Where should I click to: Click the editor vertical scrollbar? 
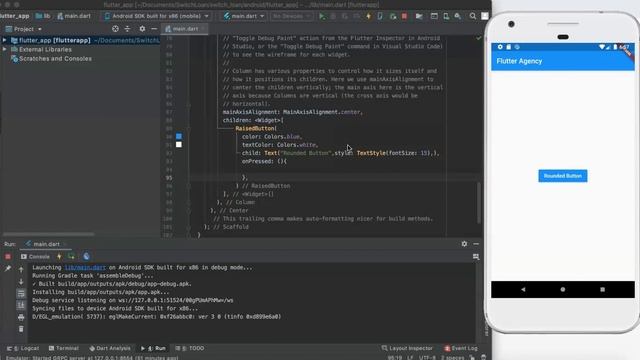tap(479, 203)
